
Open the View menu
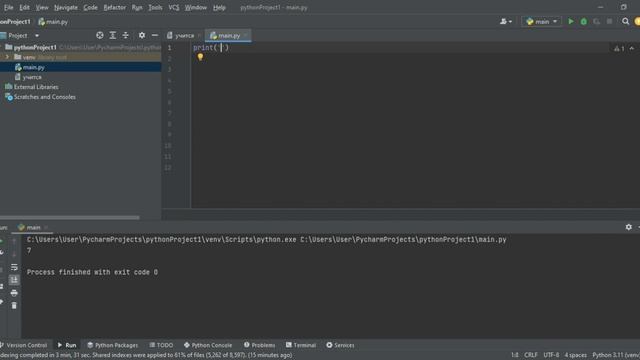pyautogui.click(x=42, y=7)
